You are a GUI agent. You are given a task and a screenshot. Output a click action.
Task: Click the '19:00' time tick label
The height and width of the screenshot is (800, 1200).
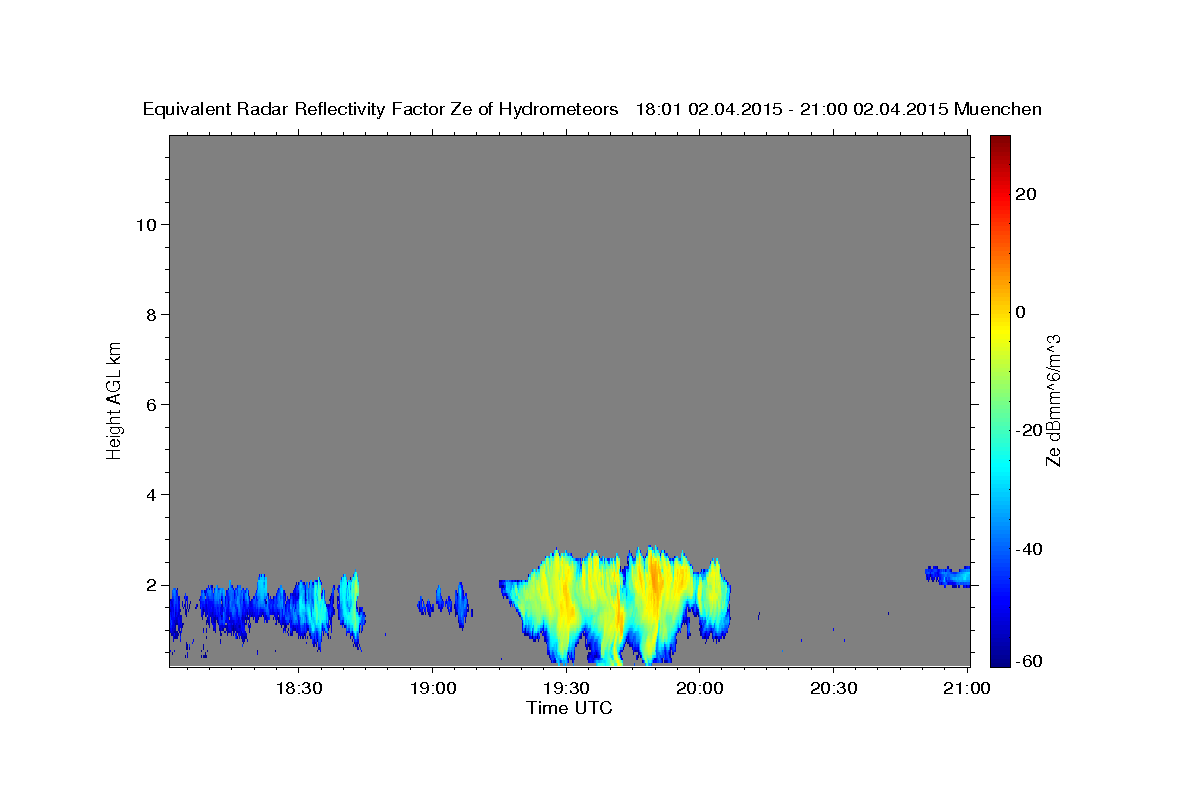click(433, 689)
